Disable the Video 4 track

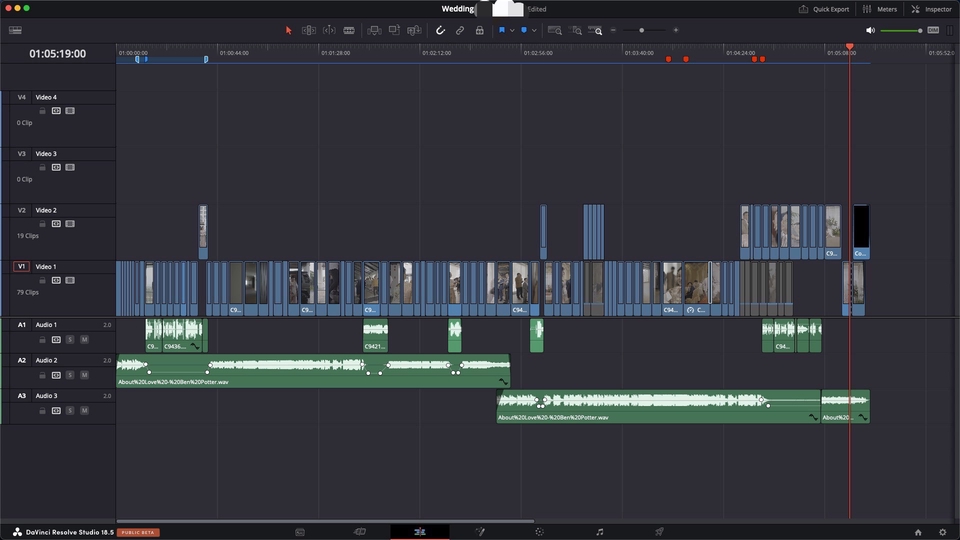70,111
